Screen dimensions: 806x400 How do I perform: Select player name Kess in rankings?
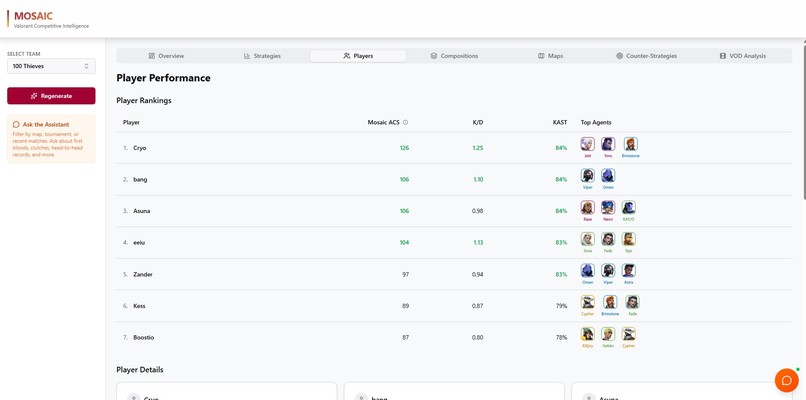click(x=139, y=306)
